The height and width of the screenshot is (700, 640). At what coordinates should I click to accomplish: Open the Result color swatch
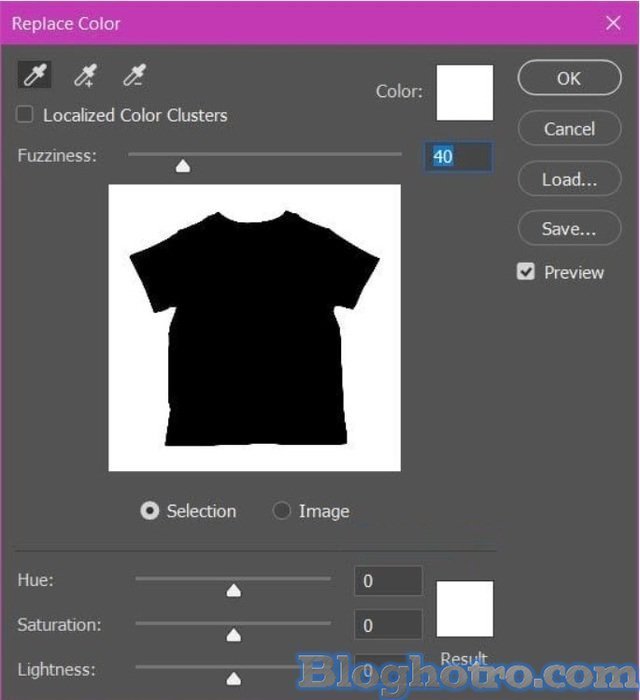[465, 609]
